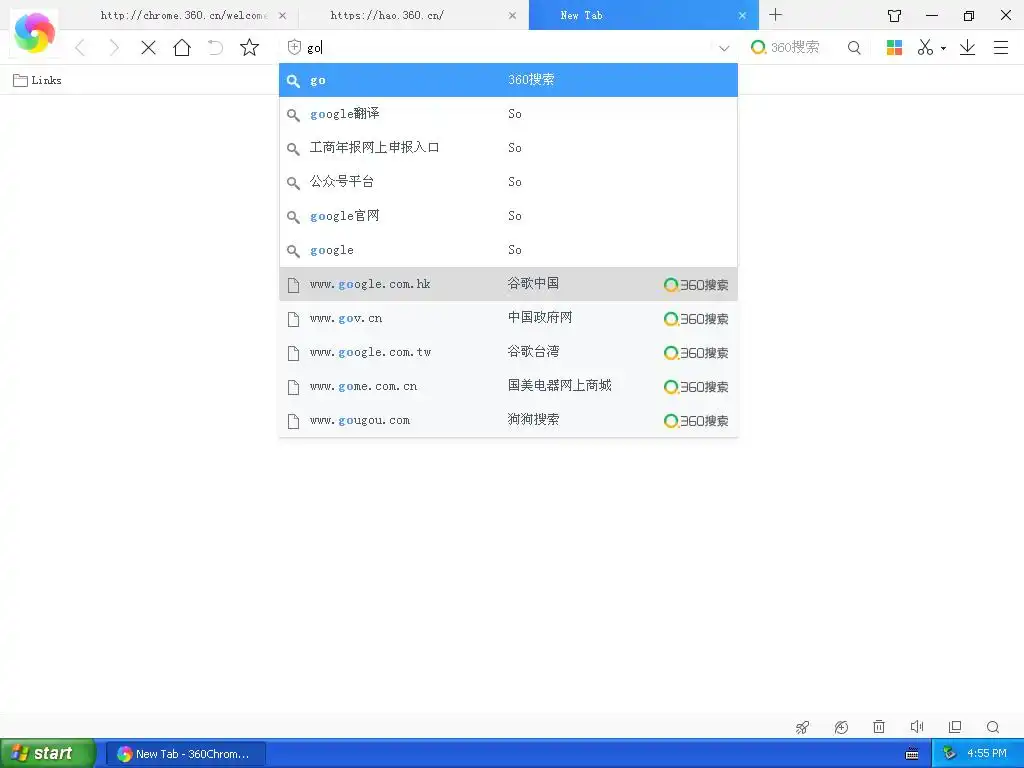Click the browser doctor icon in status bar
Viewport: 1024px width, 768px height.
pyautogui.click(x=841, y=727)
